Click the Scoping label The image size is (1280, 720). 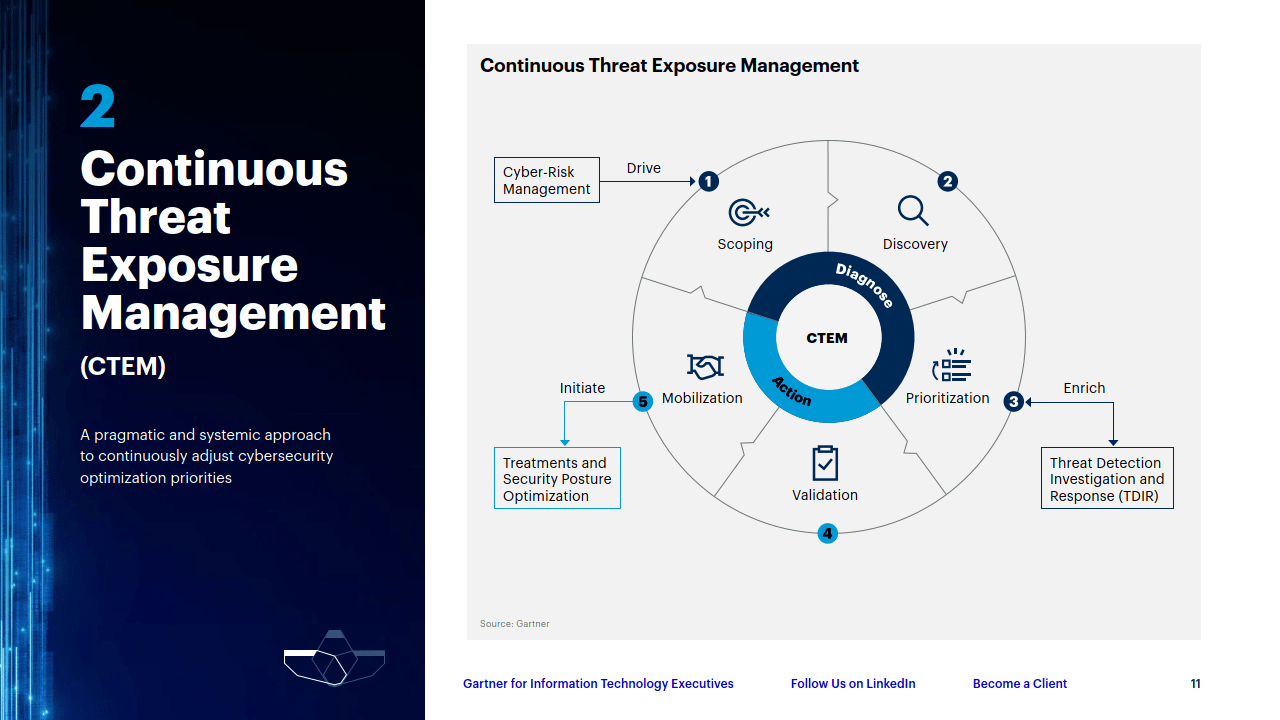coord(745,244)
